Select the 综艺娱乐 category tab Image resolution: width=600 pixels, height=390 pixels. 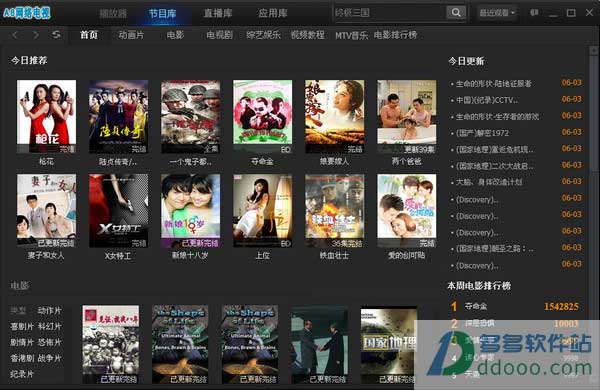263,35
